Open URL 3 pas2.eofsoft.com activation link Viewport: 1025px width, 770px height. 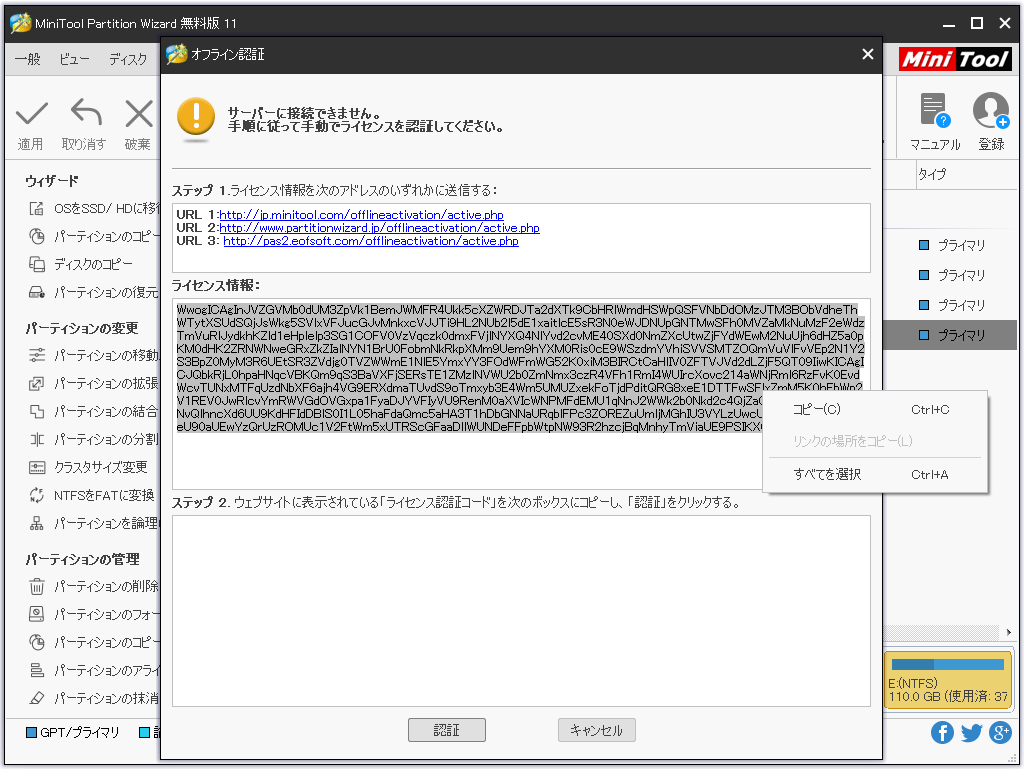[370, 241]
